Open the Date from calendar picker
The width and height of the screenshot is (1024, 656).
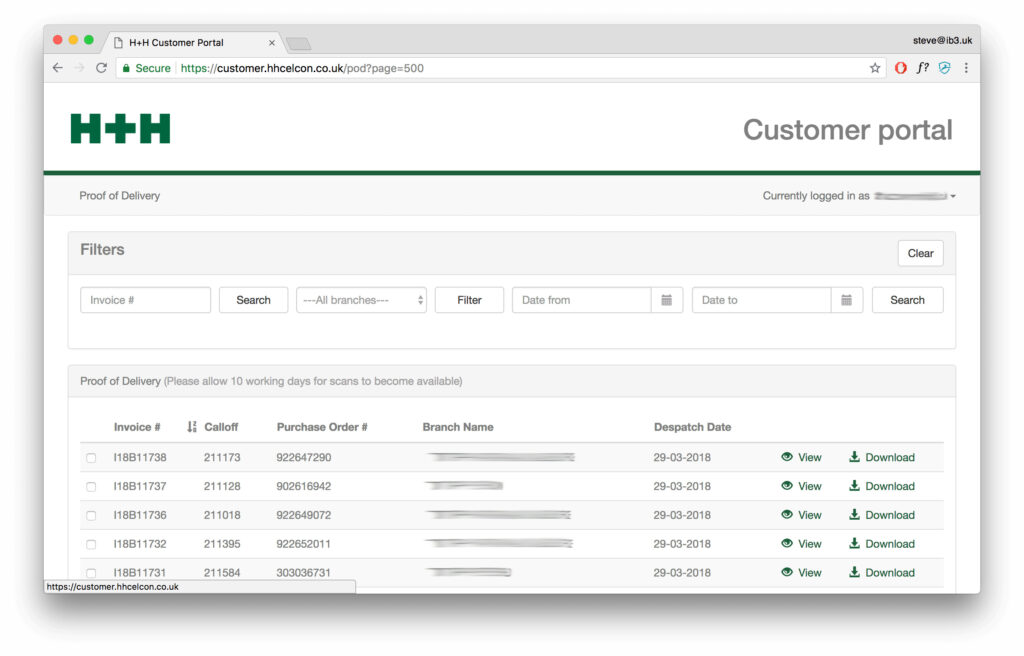(667, 300)
